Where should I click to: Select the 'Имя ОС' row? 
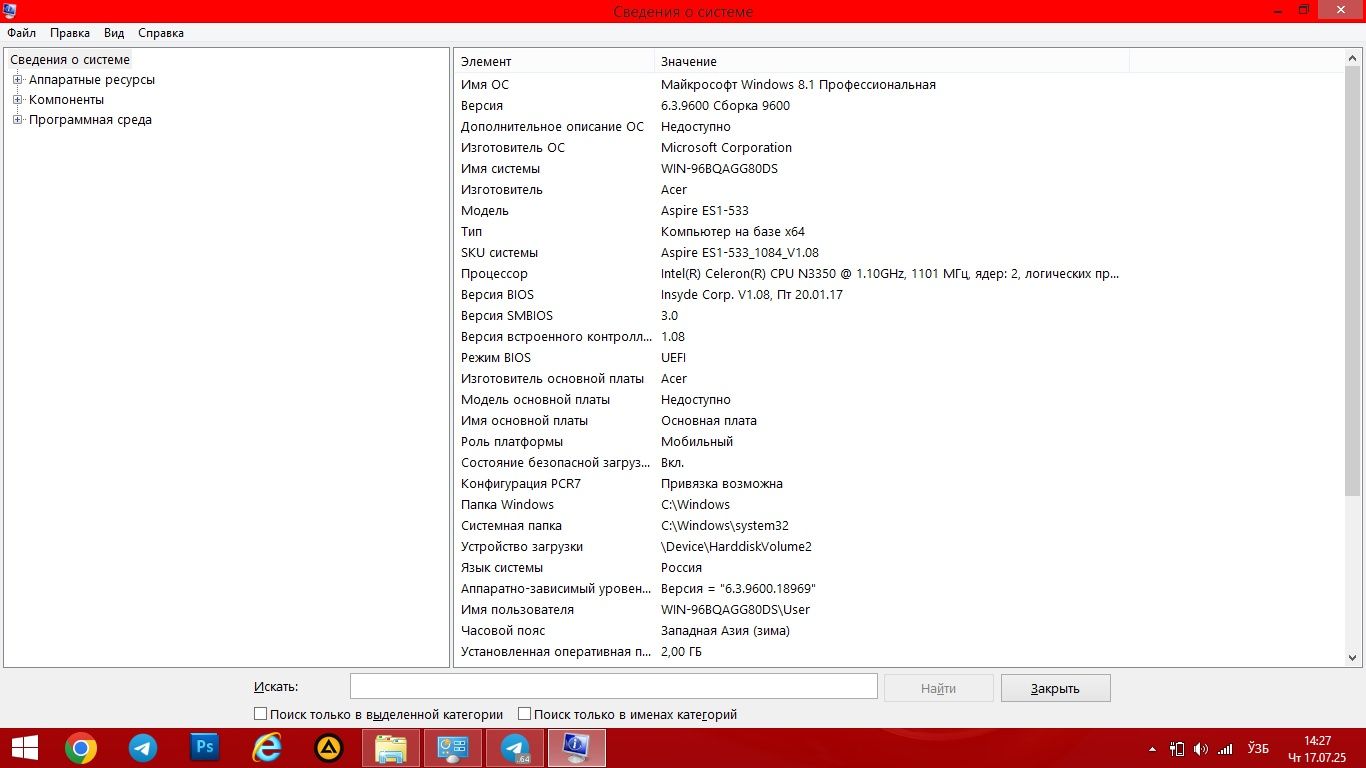(x=899, y=85)
